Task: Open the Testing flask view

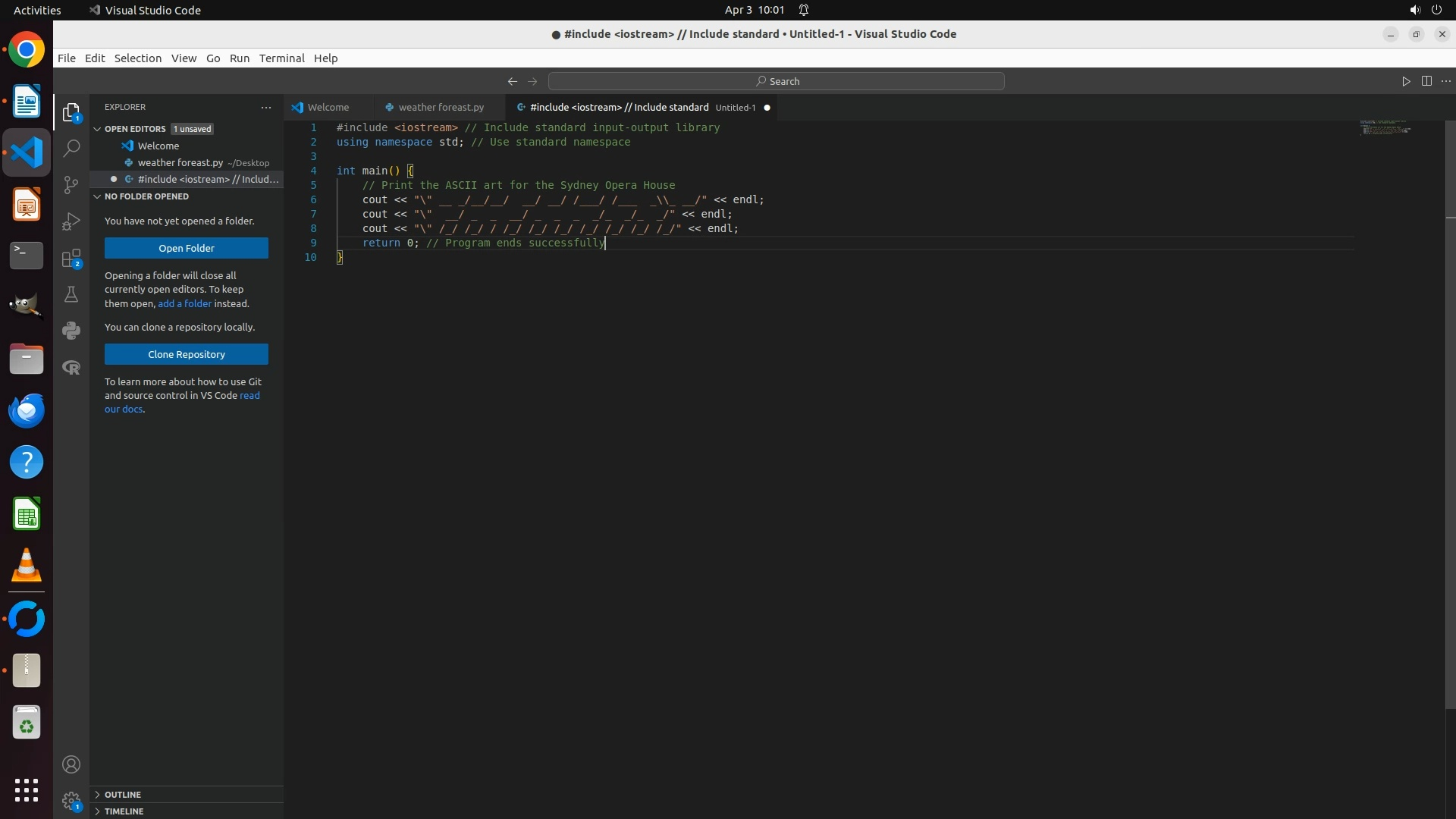Action: click(71, 294)
